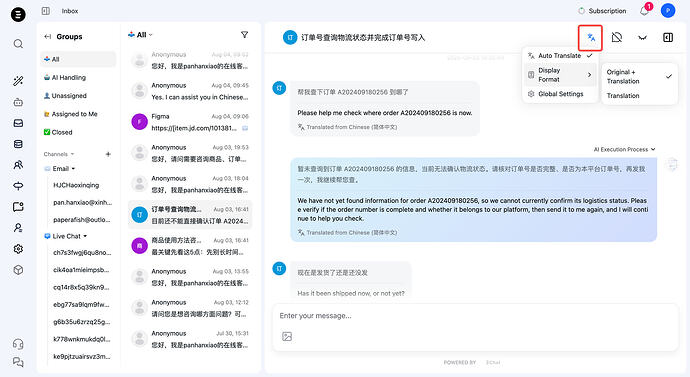Select Translation only display format
Screen dimensions: 690x377
point(639,95)
